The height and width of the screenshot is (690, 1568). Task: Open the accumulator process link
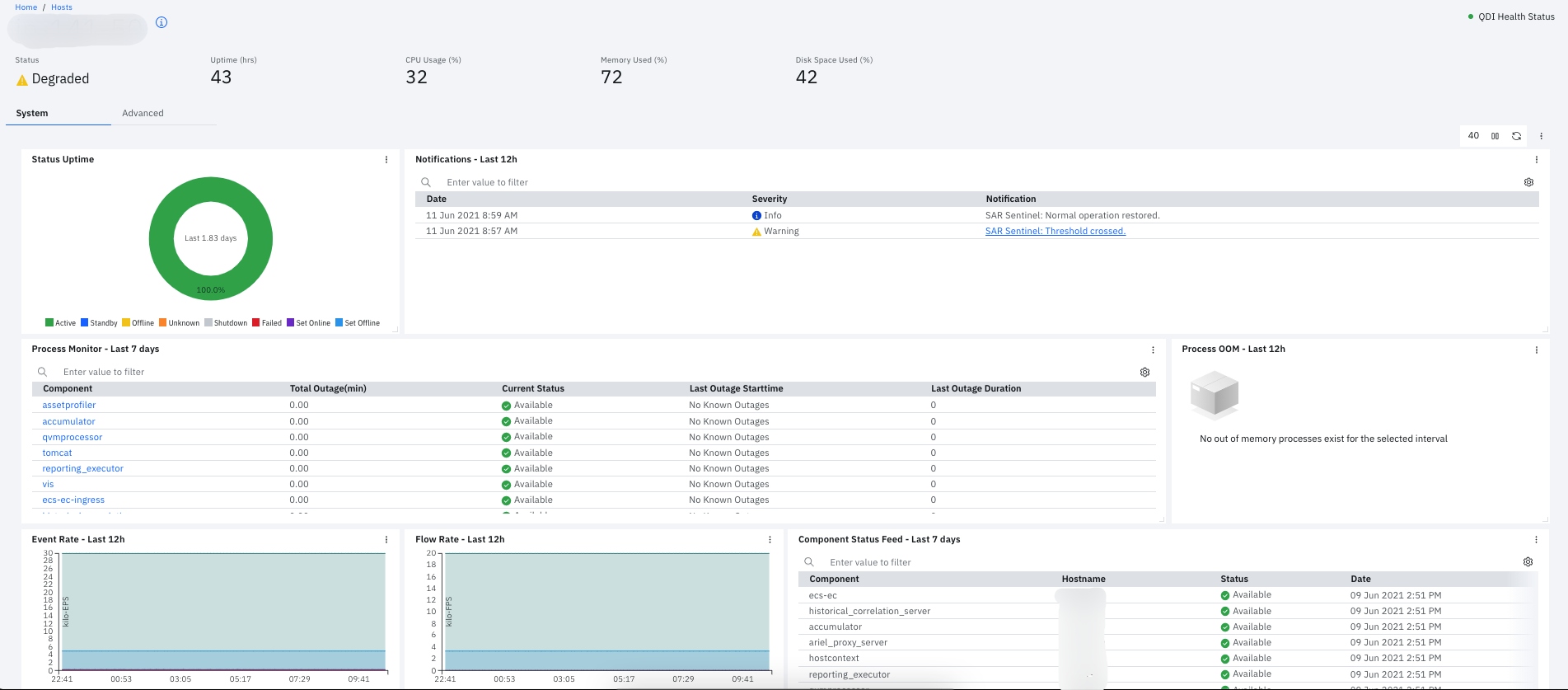[68, 421]
